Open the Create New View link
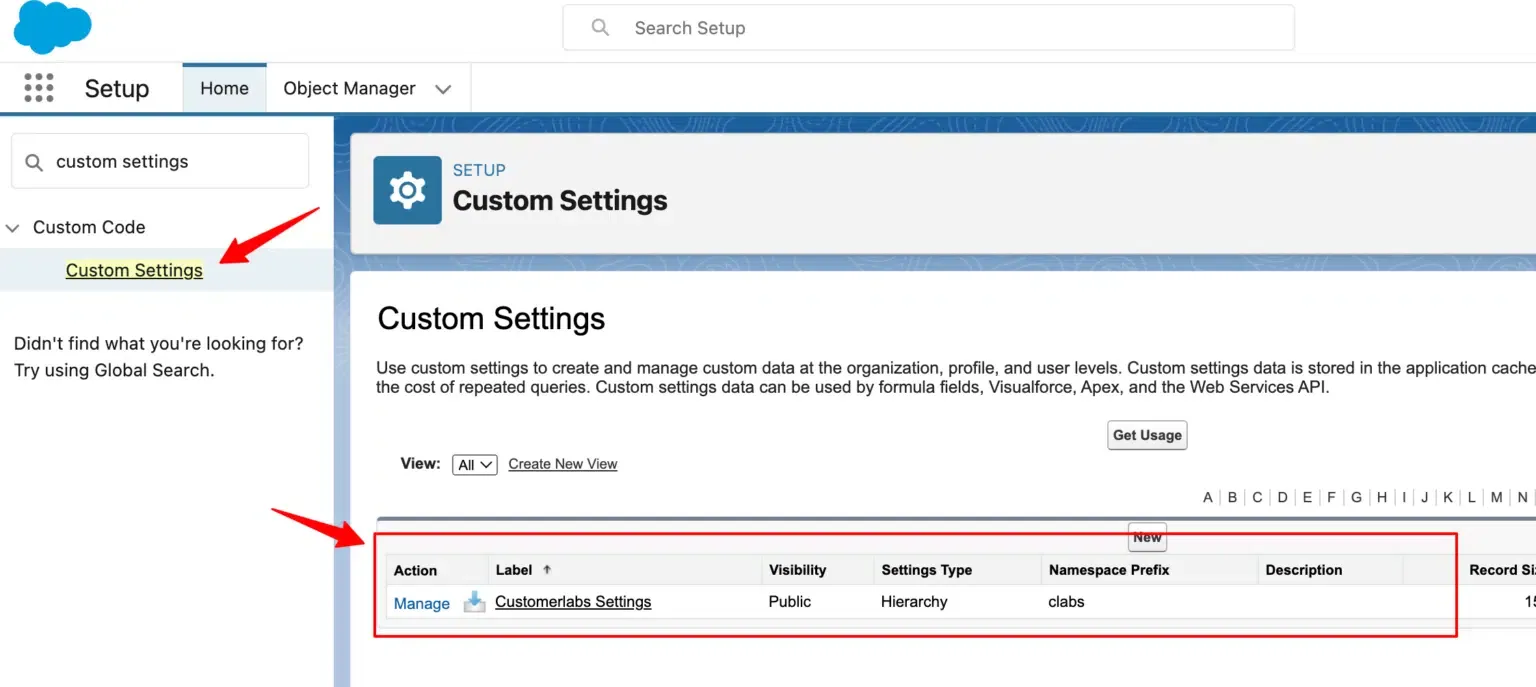The image size is (1536, 687). 563,464
